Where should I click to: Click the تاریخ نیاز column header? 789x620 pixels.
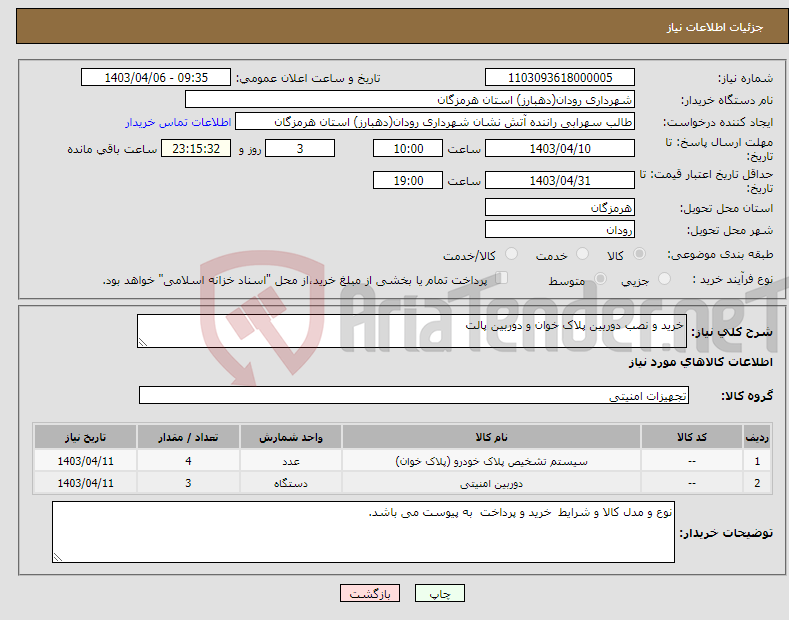pyautogui.click(x=86, y=437)
